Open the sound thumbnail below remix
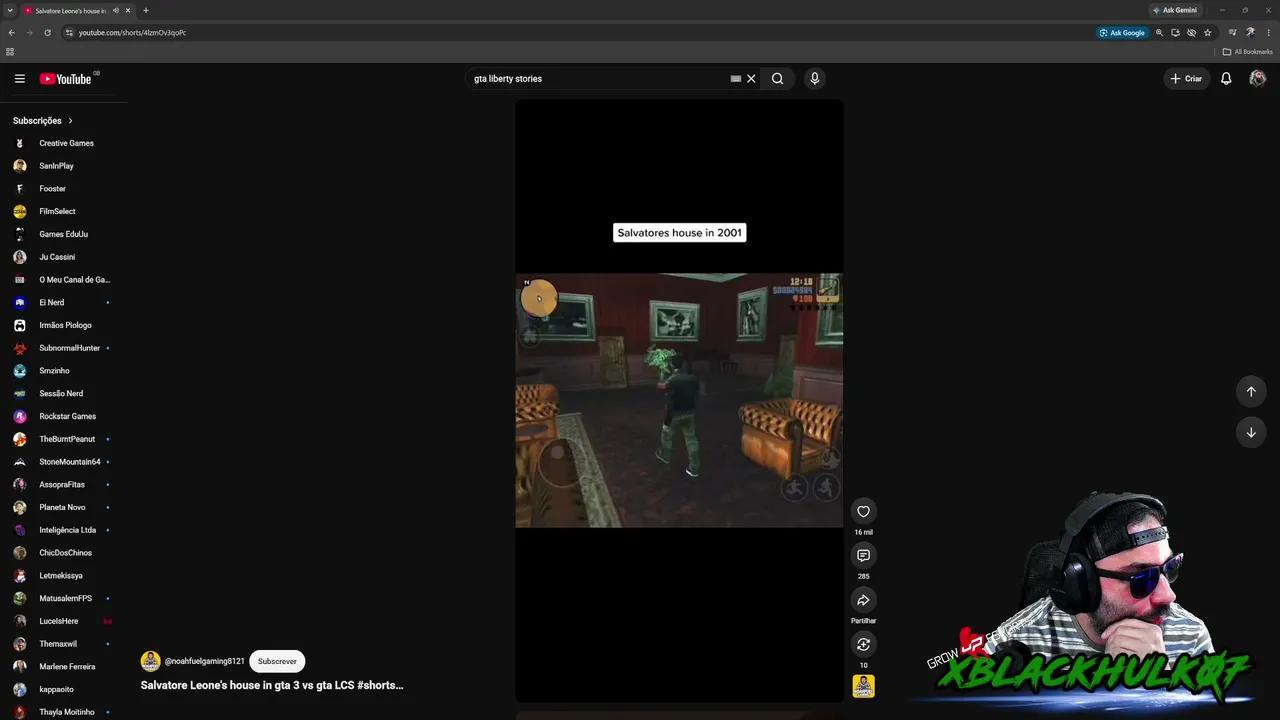Viewport: 1280px width, 720px height. point(863,686)
